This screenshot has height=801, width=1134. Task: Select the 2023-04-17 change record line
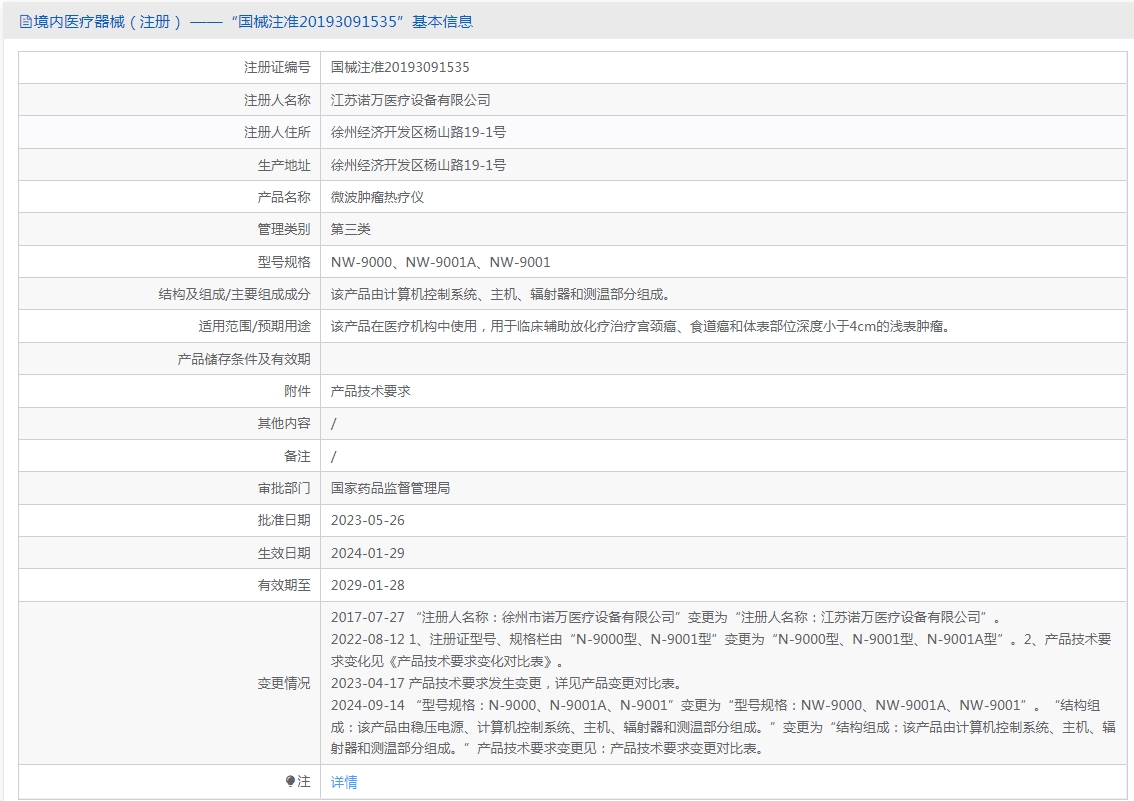pyautogui.click(x=506, y=683)
